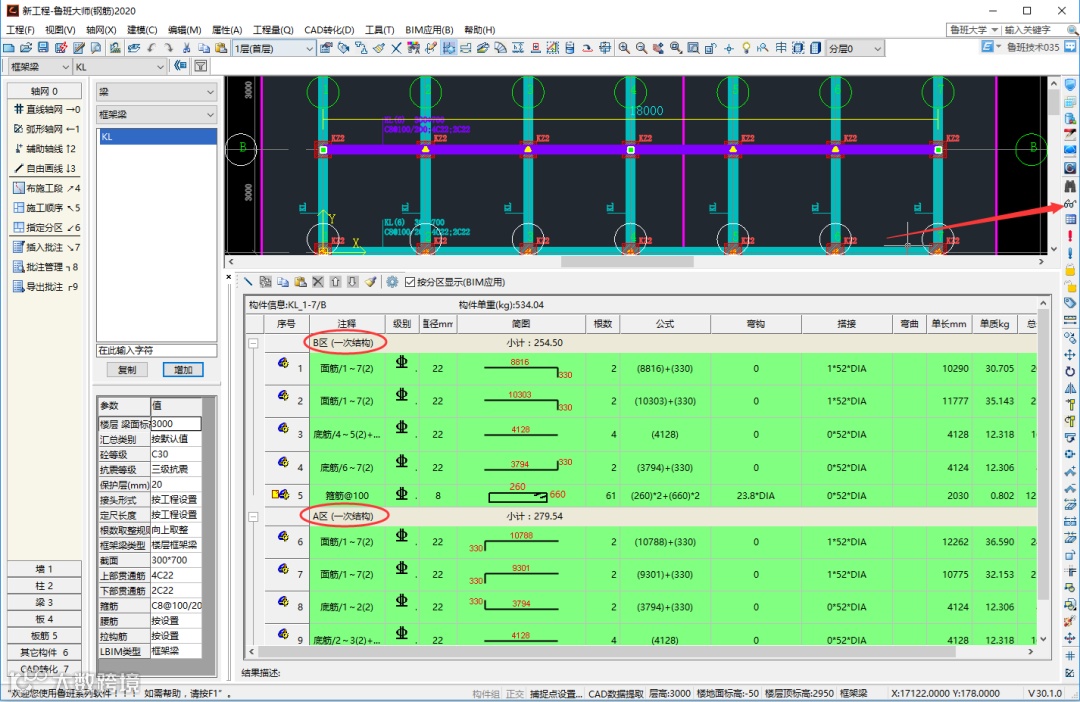Click the move-up arrow icon in rebar panel
The image size is (1080, 702).
[x=336, y=283]
